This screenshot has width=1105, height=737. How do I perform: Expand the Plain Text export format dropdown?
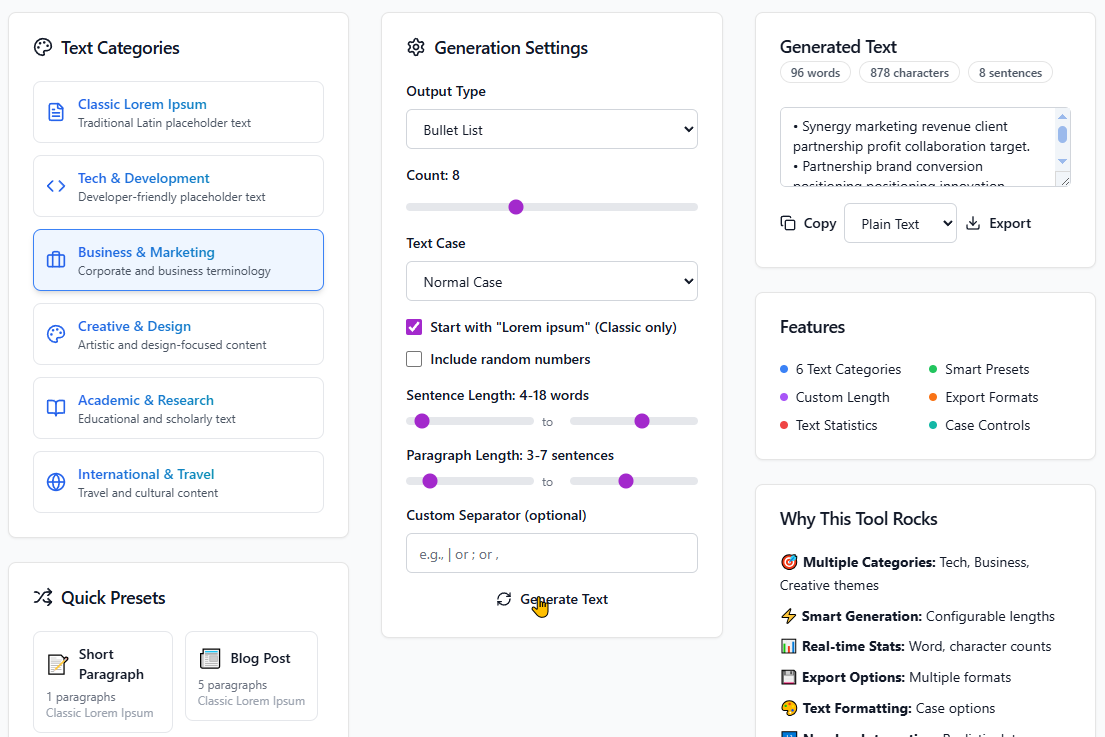pyautogui.click(x=900, y=223)
